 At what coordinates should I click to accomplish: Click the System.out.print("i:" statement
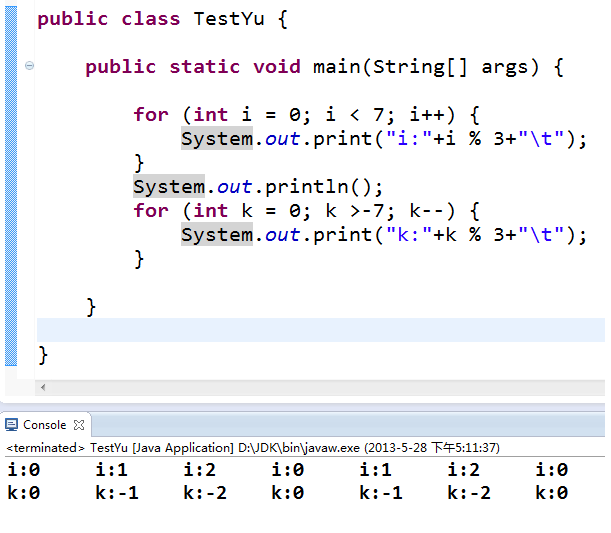[x=384, y=139]
